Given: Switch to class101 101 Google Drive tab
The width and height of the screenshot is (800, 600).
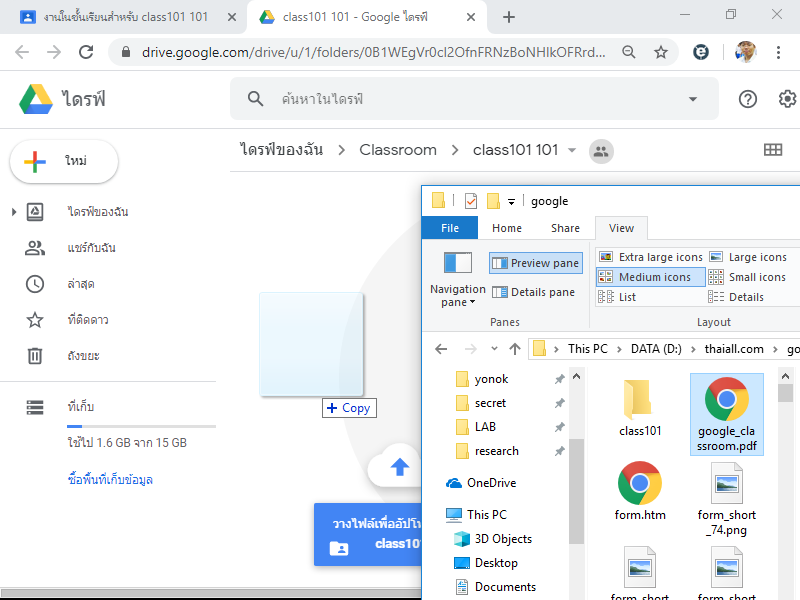Looking at the screenshot, I should [x=366, y=17].
